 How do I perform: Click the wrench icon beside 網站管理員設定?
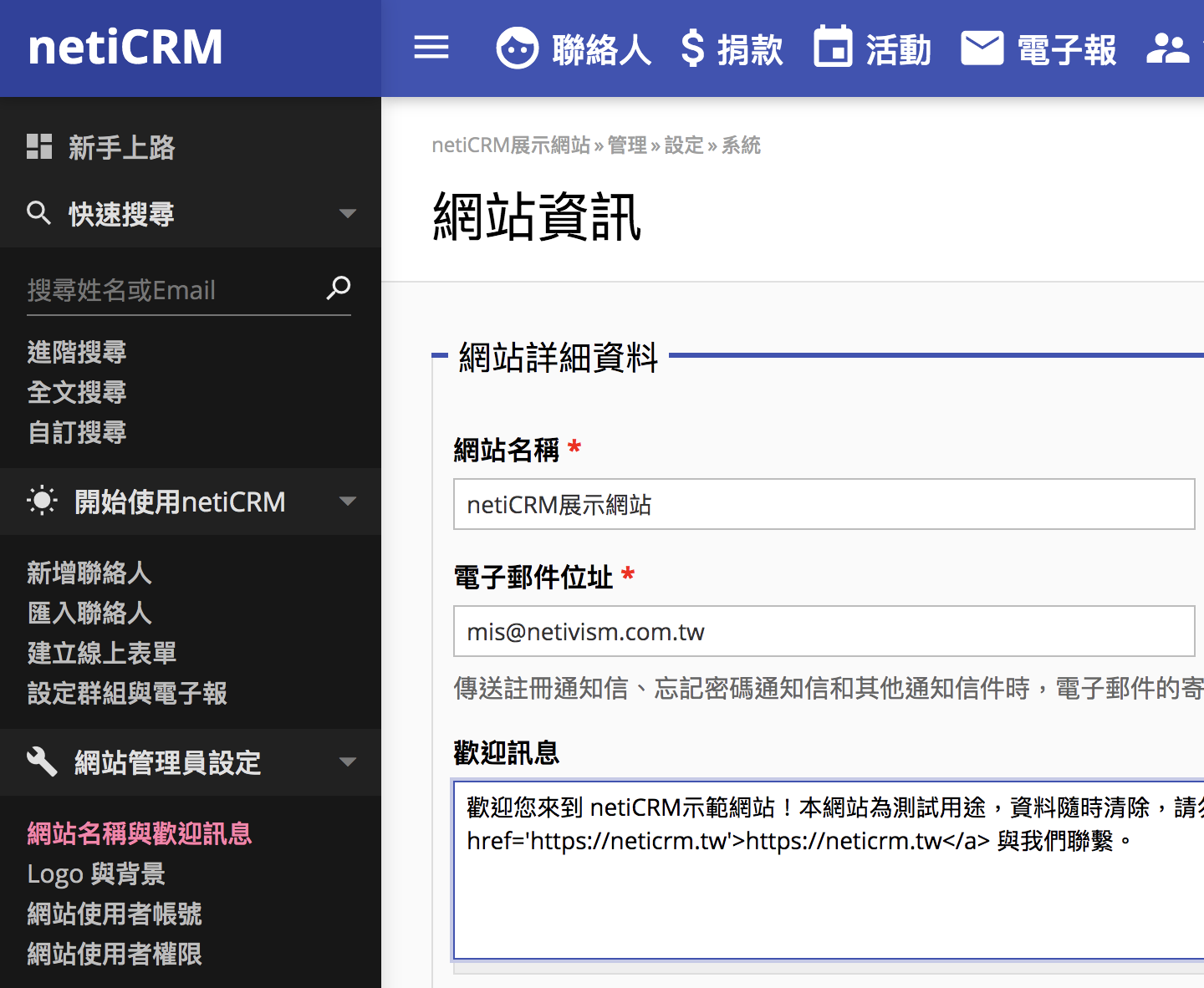click(41, 762)
